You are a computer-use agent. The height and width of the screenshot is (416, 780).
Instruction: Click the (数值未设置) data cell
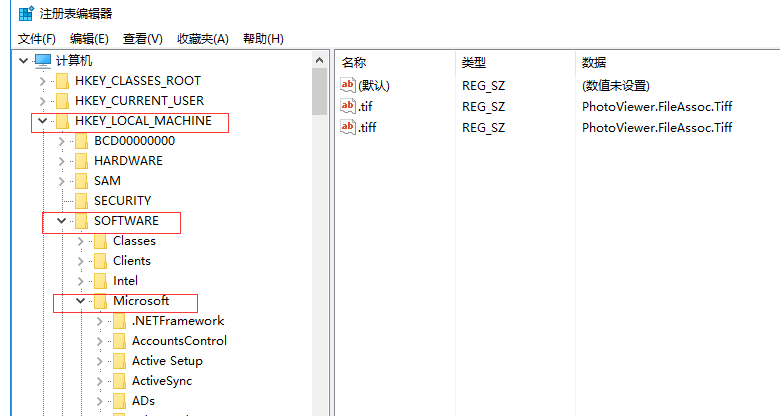pos(615,86)
